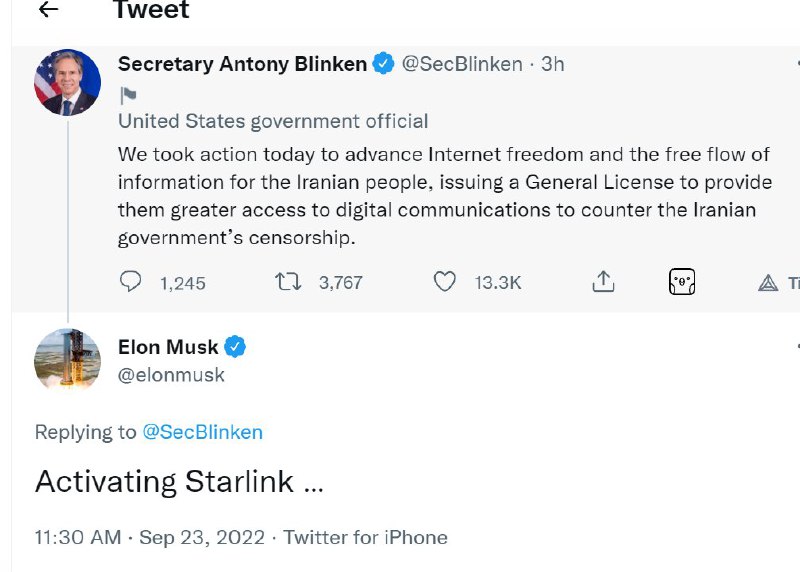Click the 3h timestamp on Blinken's tweet
Screen dimensions: 800x572
point(553,64)
